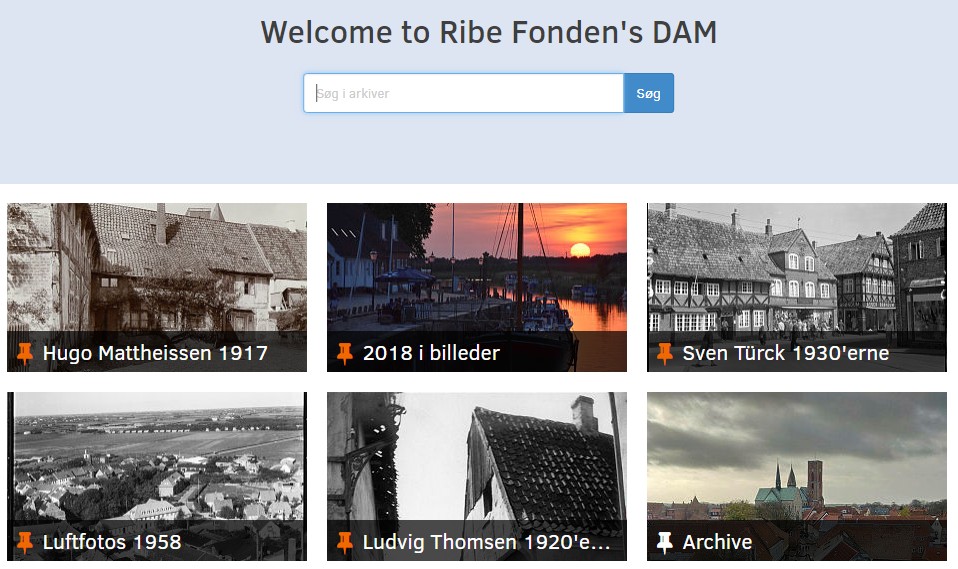958x569 pixels.
Task: Click the orange pin on Ludvig Thomsen 1920'erne
Action: (x=345, y=542)
